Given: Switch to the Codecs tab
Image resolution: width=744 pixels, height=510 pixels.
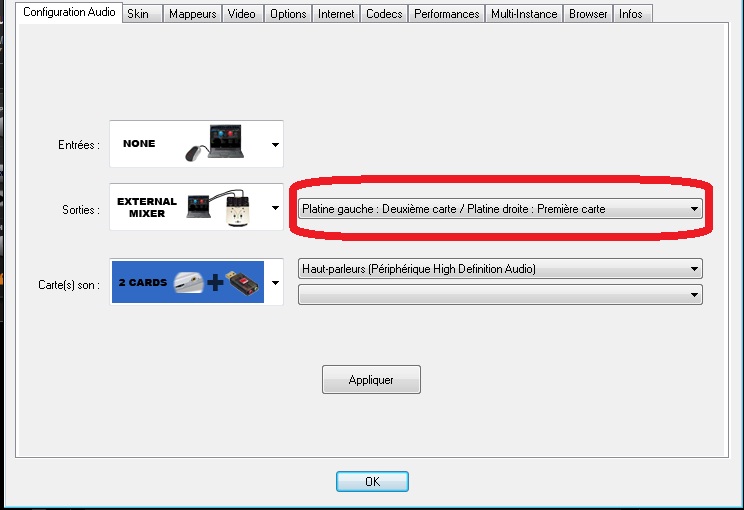Looking at the screenshot, I should tap(384, 14).
